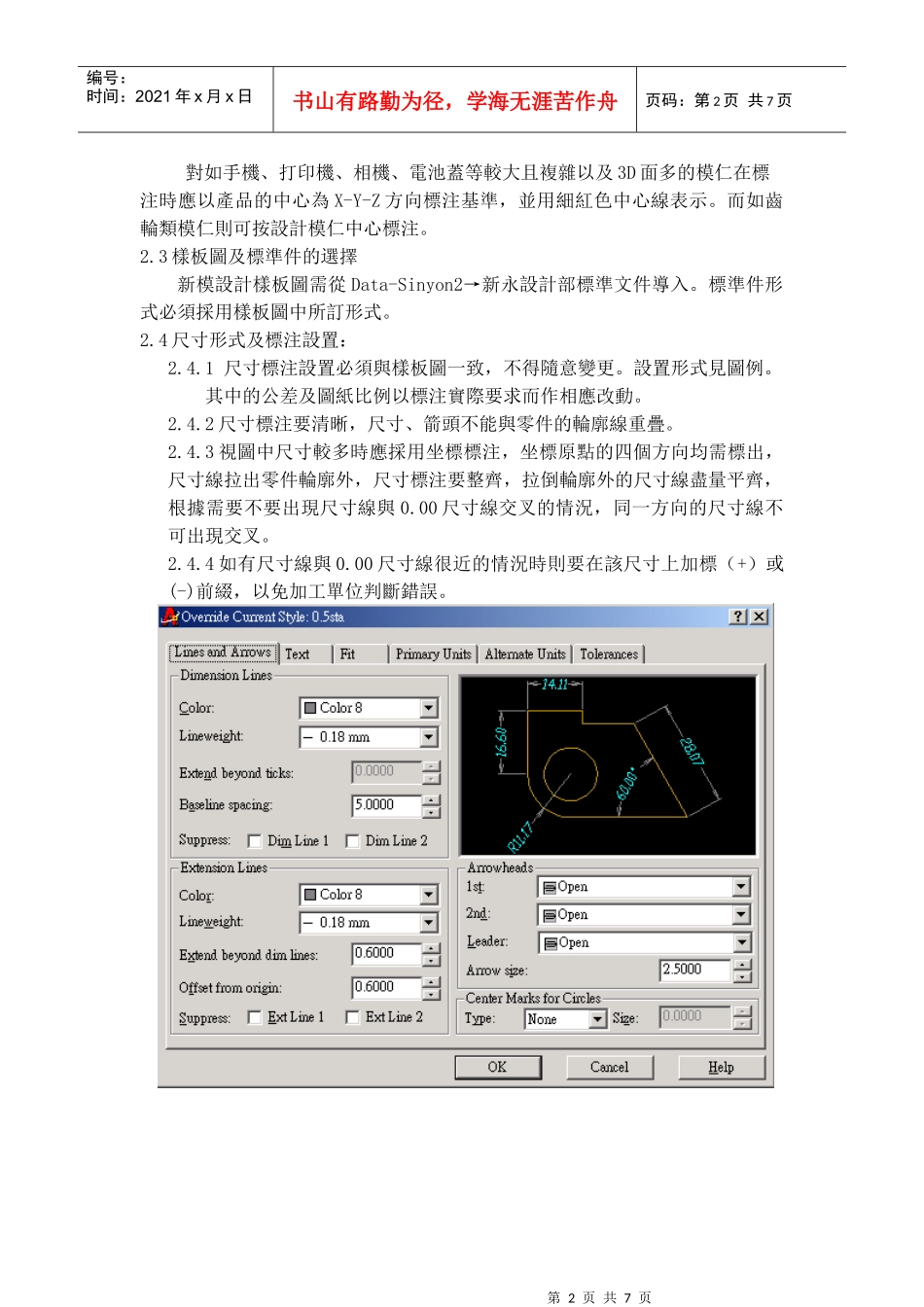Image resolution: width=924 pixels, height=1307 pixels.
Task: Click Extend beyond dim lines stepper
Action: [x=432, y=954]
